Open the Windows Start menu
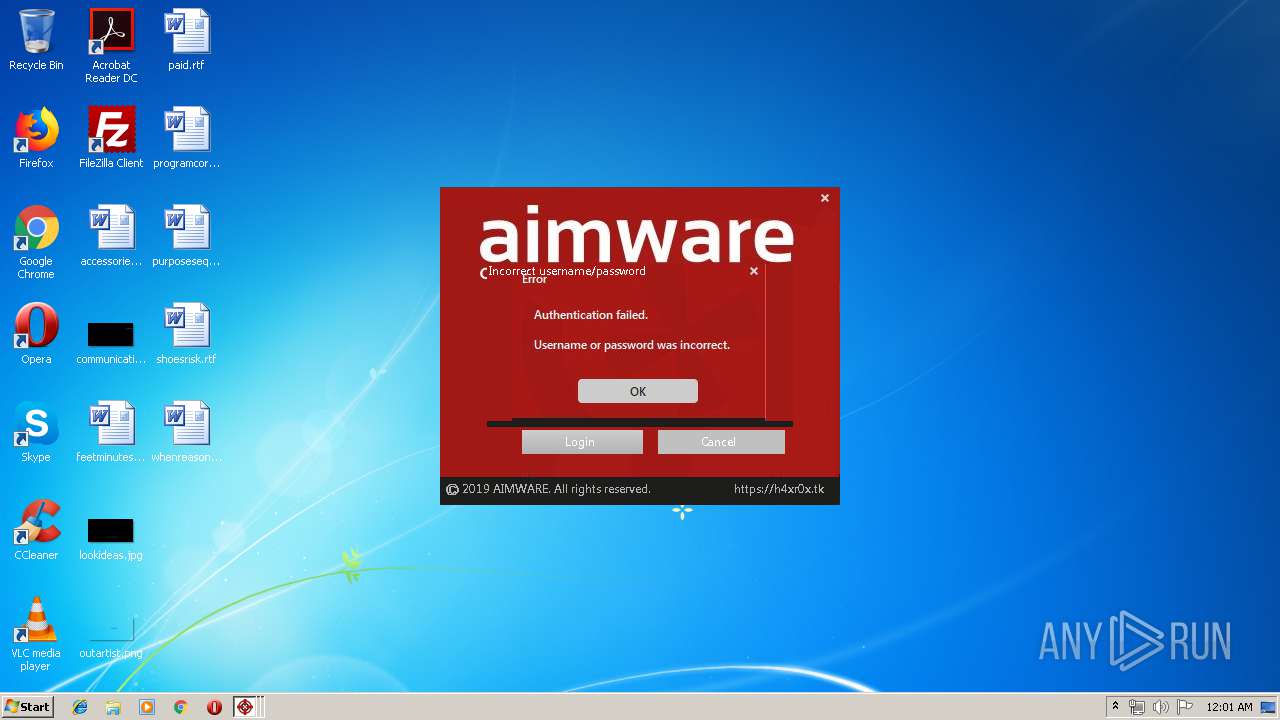The image size is (1280, 720). (x=28, y=707)
